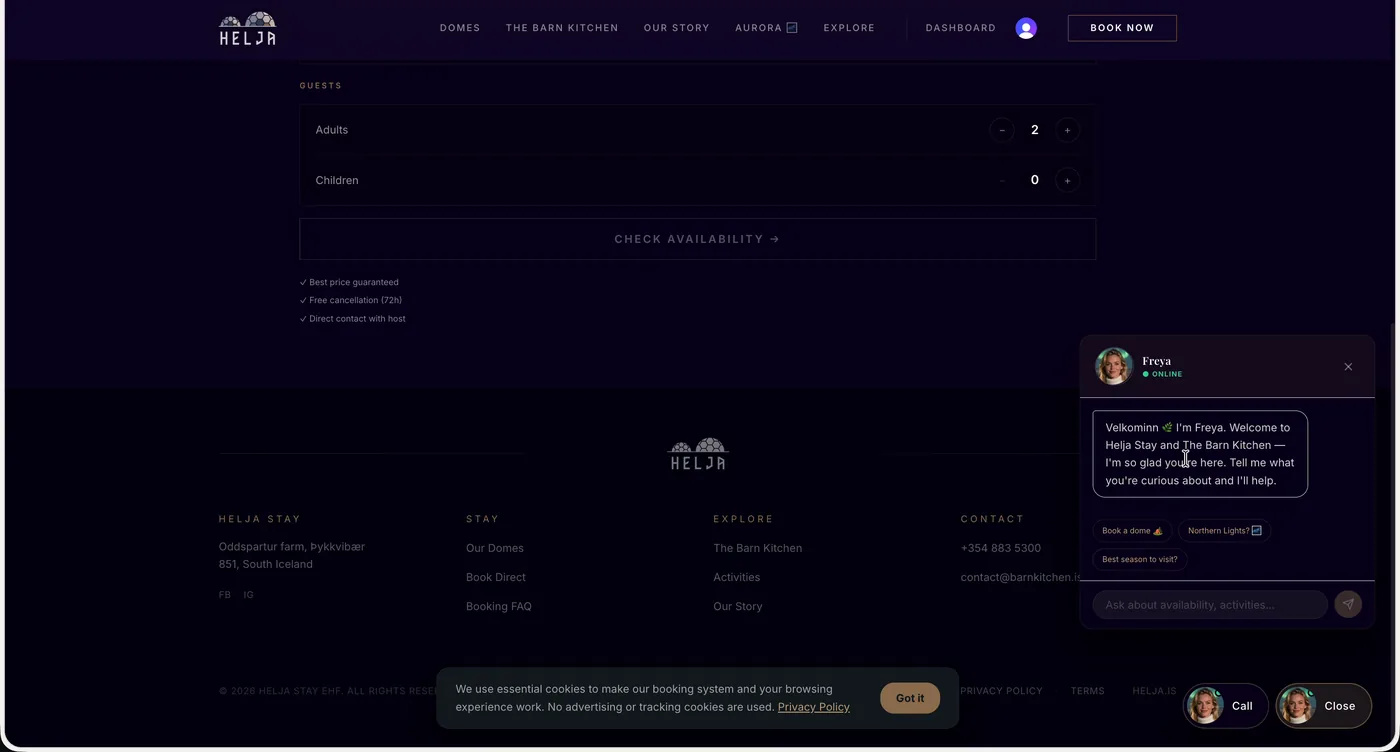1400x752 pixels.
Task: Click the phone number +354 883 5300
Action: tap(1001, 548)
